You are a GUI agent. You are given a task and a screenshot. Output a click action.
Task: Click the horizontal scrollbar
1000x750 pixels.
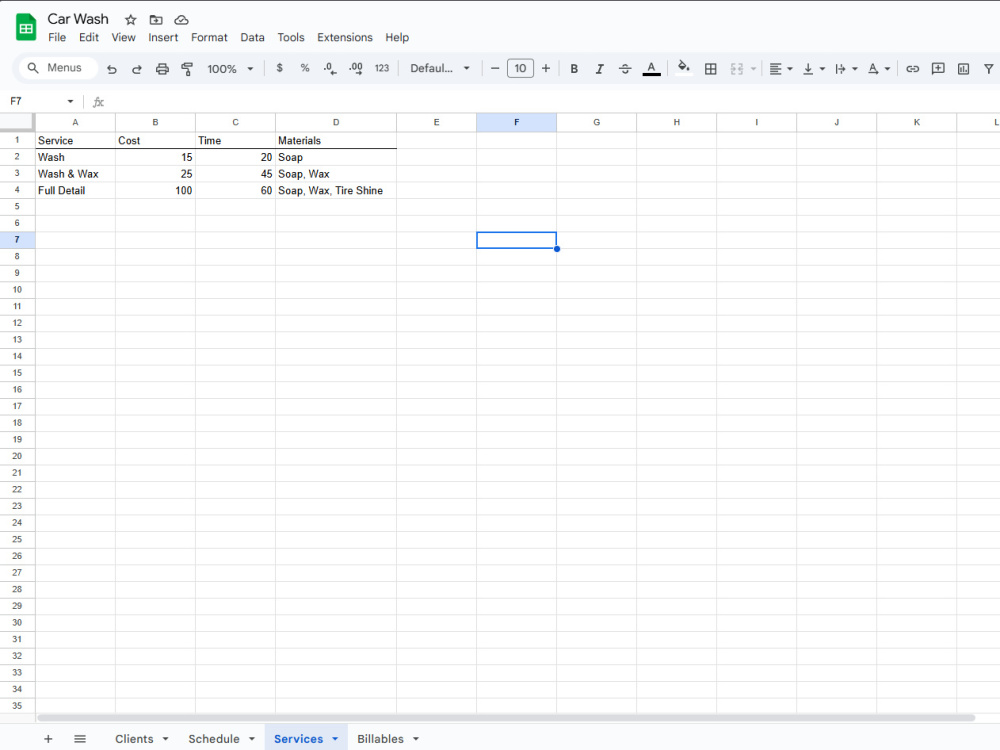pyautogui.click(x=506, y=717)
